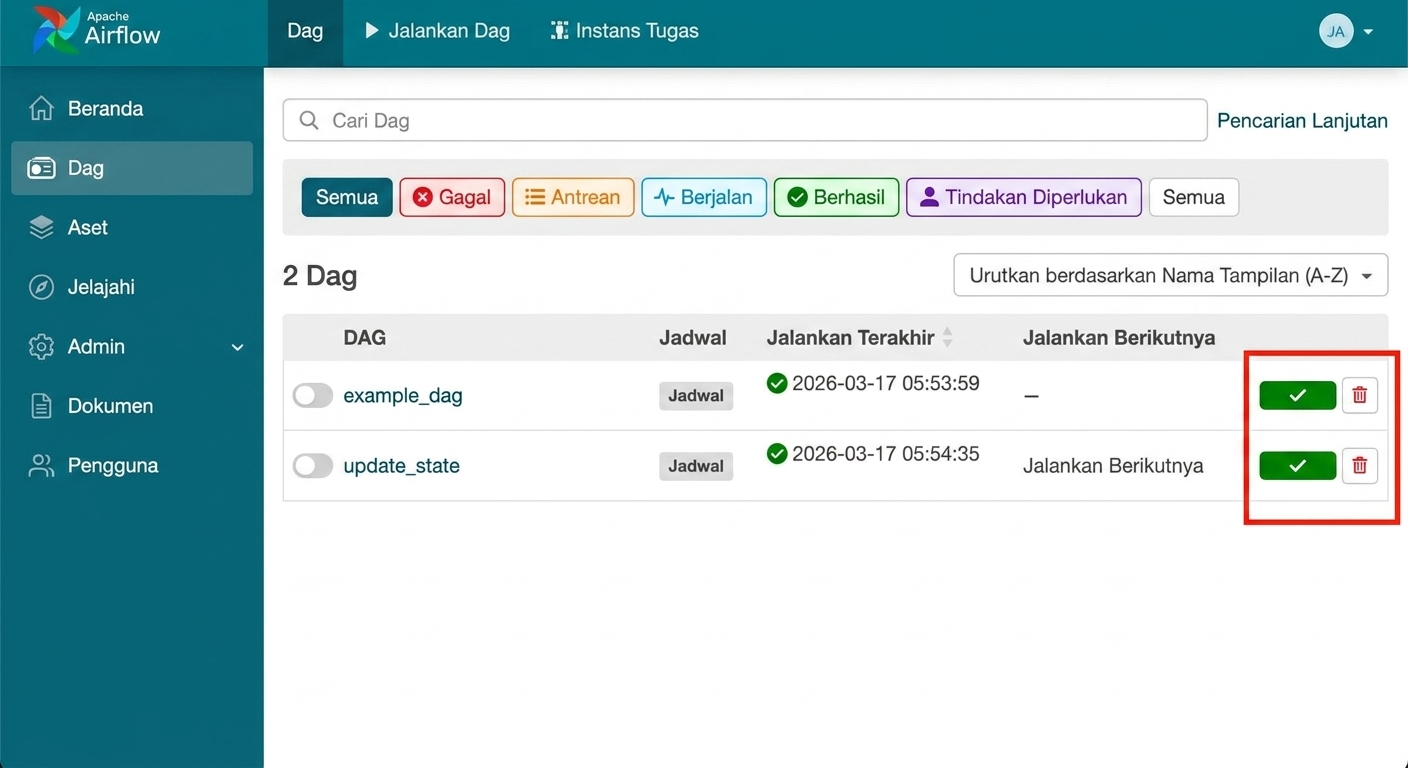Delete update_state with trash icon
Screen dimensions: 1408x768
1360,465
